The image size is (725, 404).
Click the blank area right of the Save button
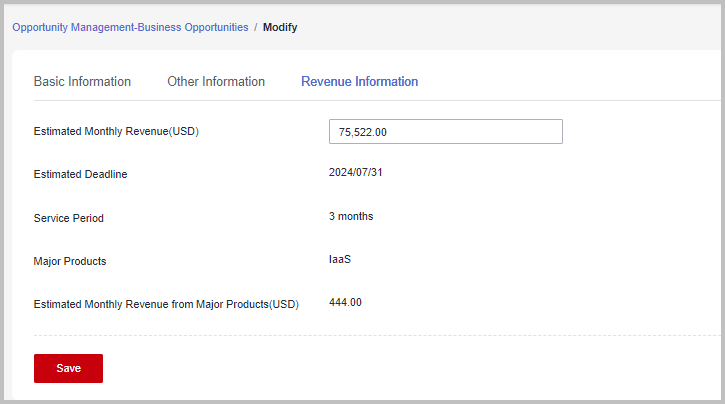(400, 368)
